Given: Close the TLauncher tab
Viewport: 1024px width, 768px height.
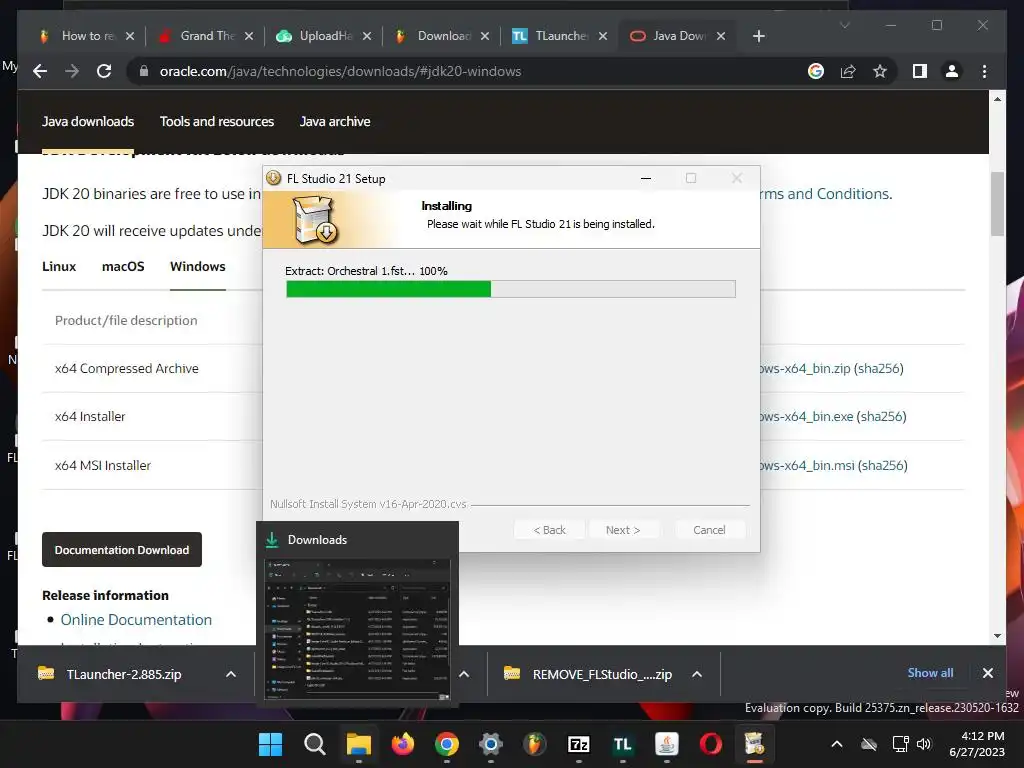Looking at the screenshot, I should (x=603, y=36).
